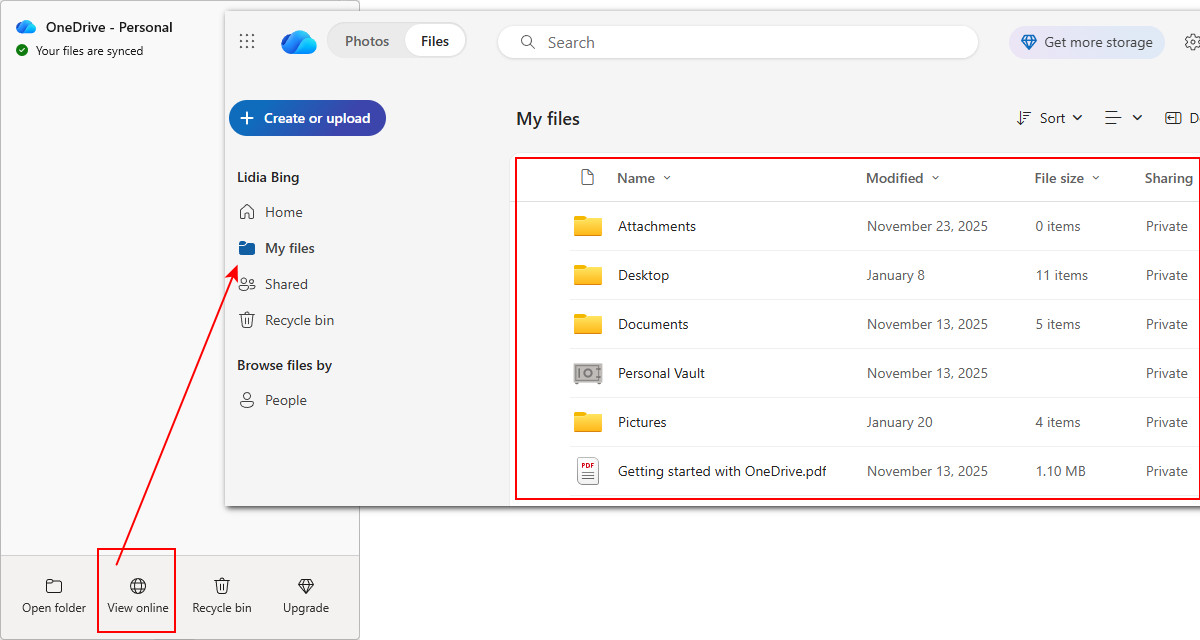Click the Desktop folder icon
1200x640 pixels.
(588, 275)
